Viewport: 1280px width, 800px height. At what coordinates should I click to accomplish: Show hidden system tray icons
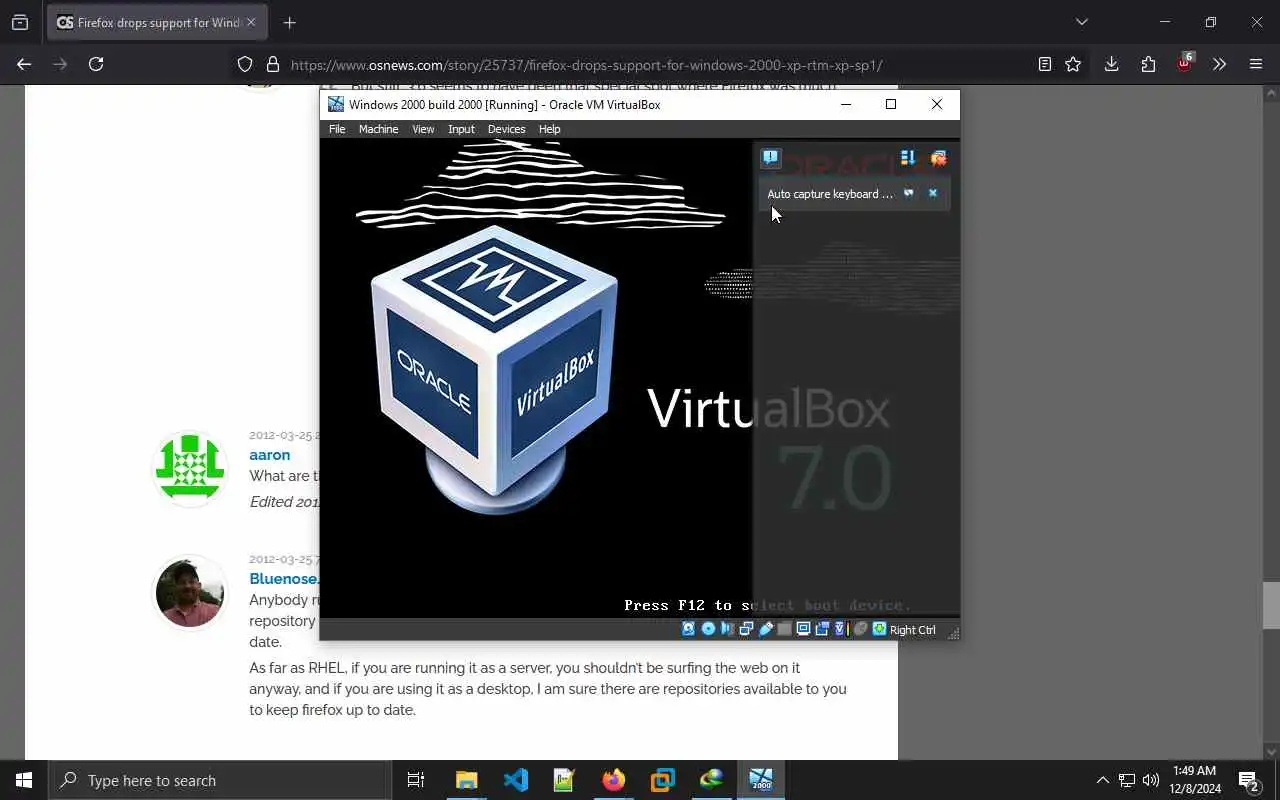tap(1103, 780)
